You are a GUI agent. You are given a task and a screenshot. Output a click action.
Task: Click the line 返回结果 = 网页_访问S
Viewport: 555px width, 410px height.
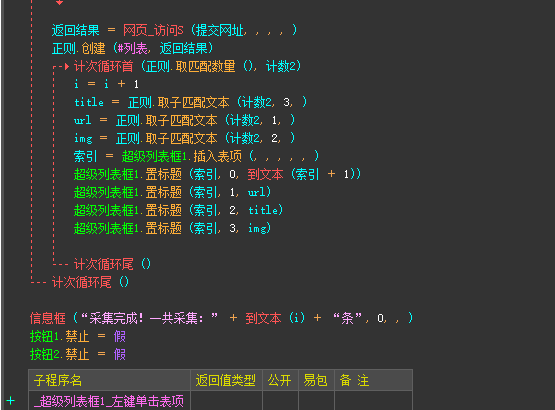click(174, 30)
